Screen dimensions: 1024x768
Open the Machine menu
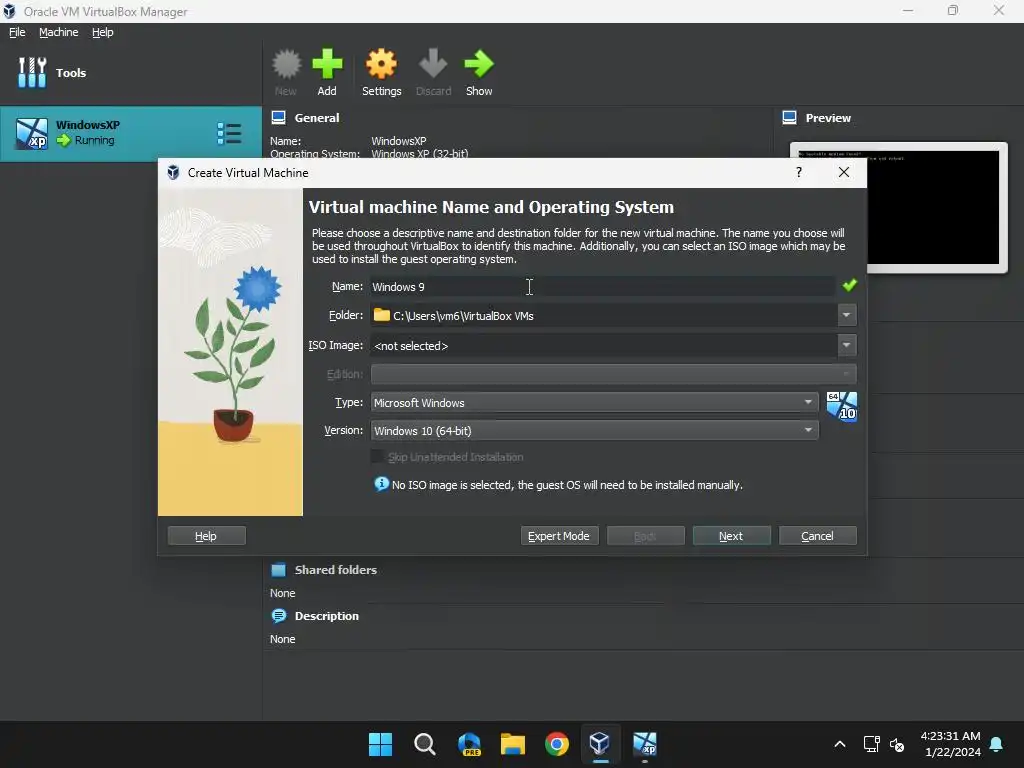tap(59, 32)
